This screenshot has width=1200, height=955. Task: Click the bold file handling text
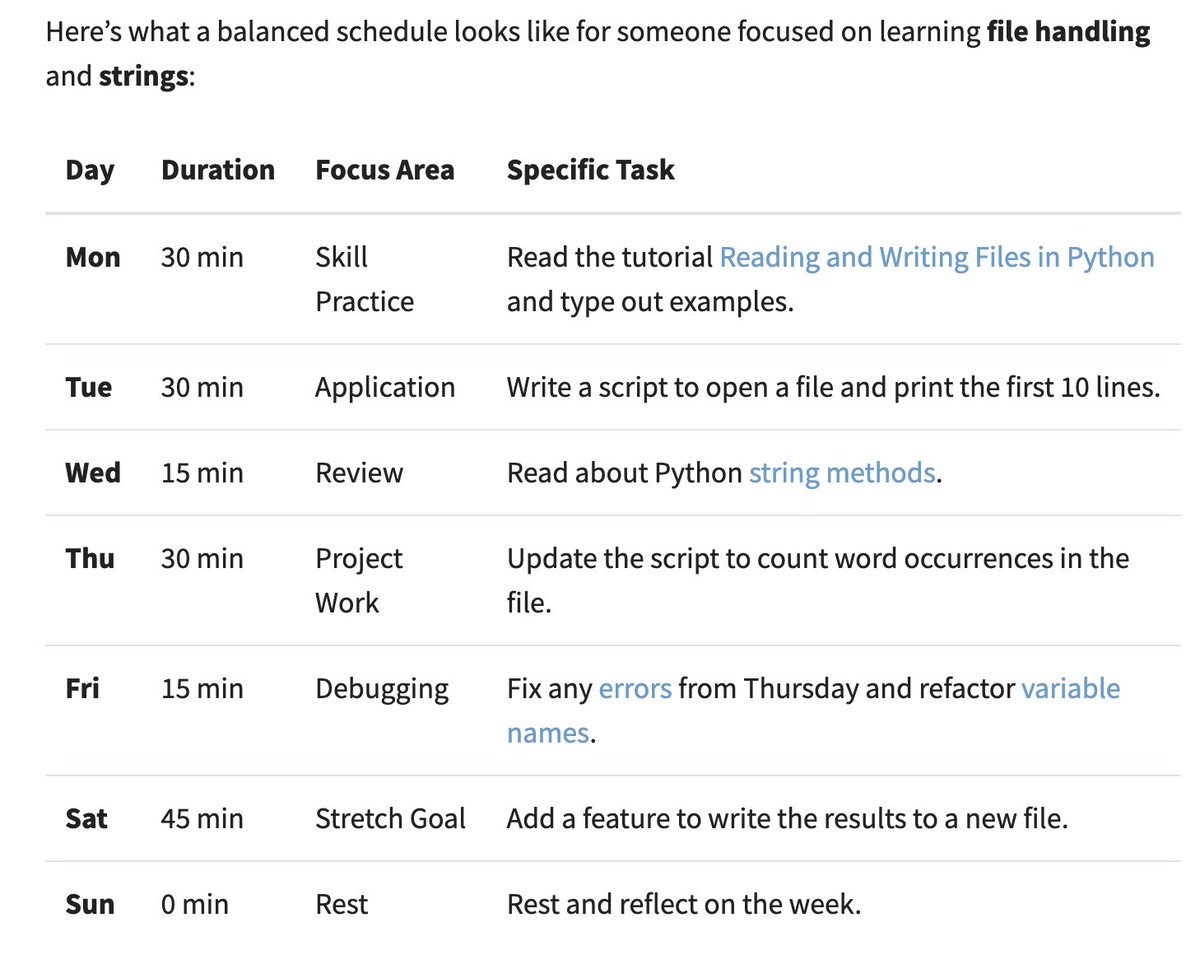1067,31
